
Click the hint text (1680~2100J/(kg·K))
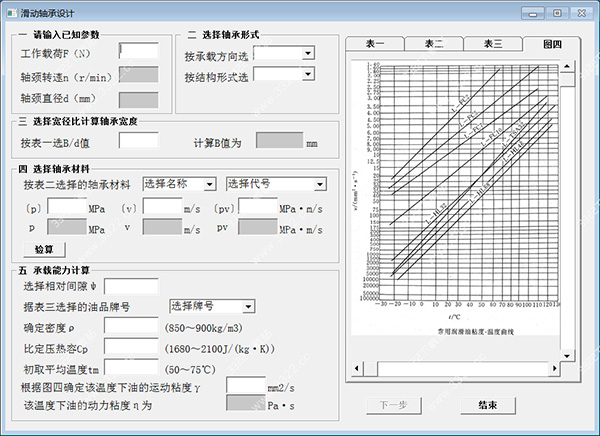pyautogui.click(x=219, y=349)
